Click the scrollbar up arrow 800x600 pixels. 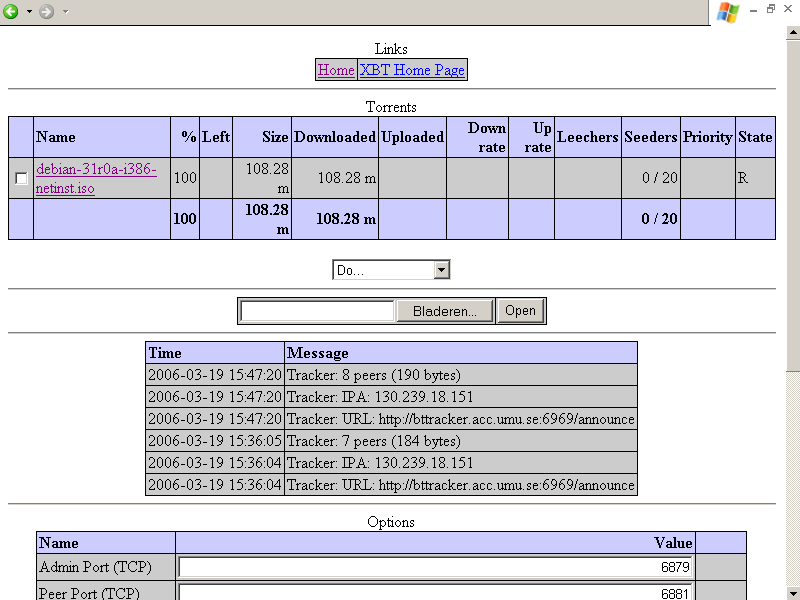pyautogui.click(x=792, y=34)
